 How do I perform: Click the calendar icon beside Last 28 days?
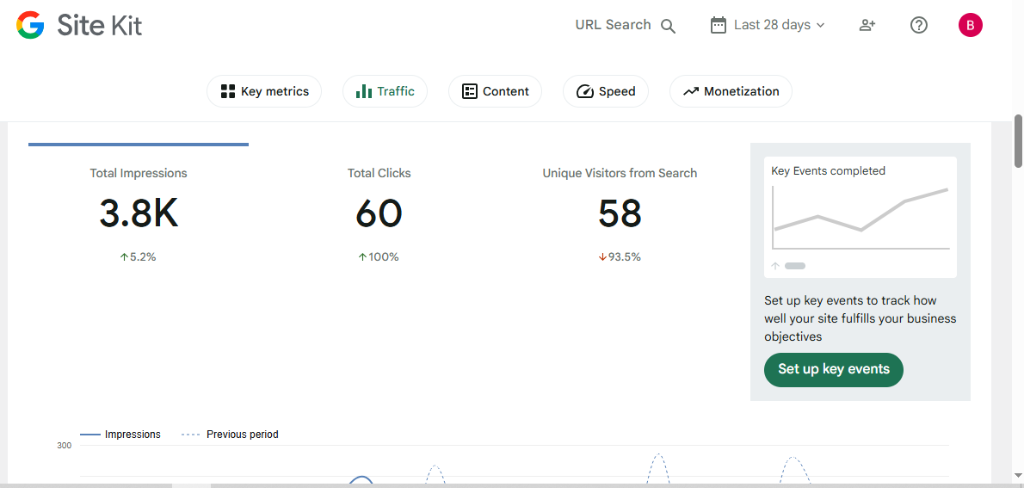coord(718,25)
